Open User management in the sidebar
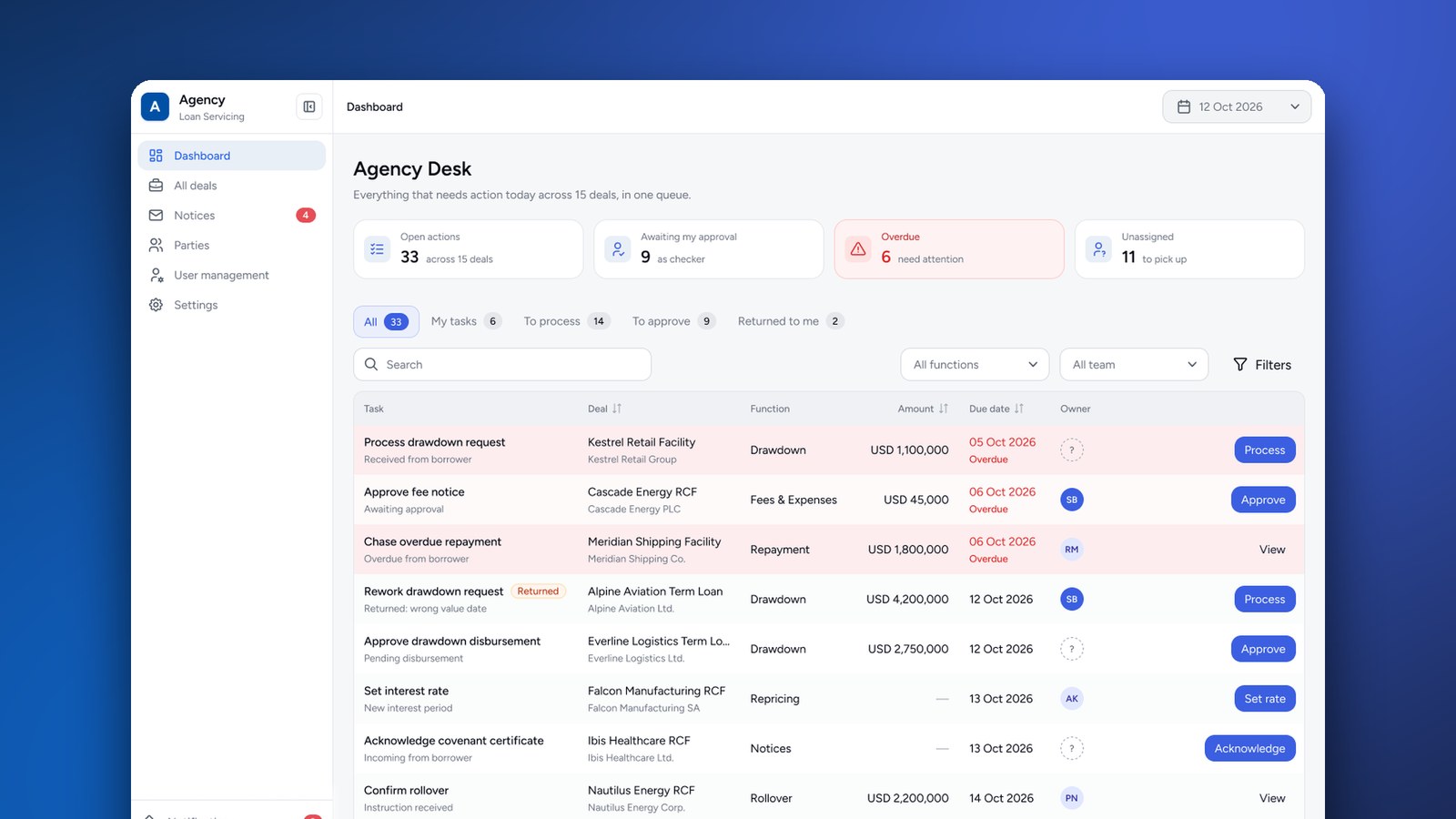This screenshot has width=1456, height=819. 232,275
